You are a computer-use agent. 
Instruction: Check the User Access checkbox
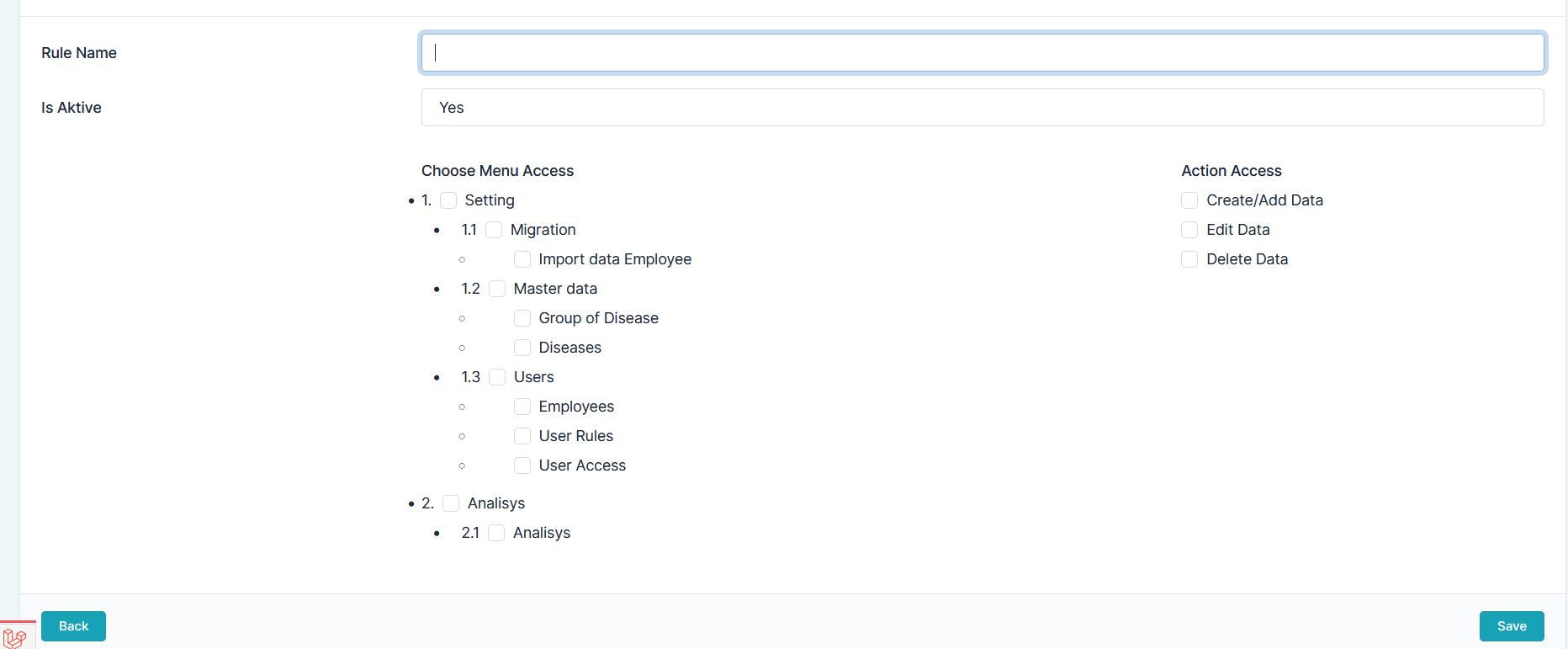[x=522, y=465]
